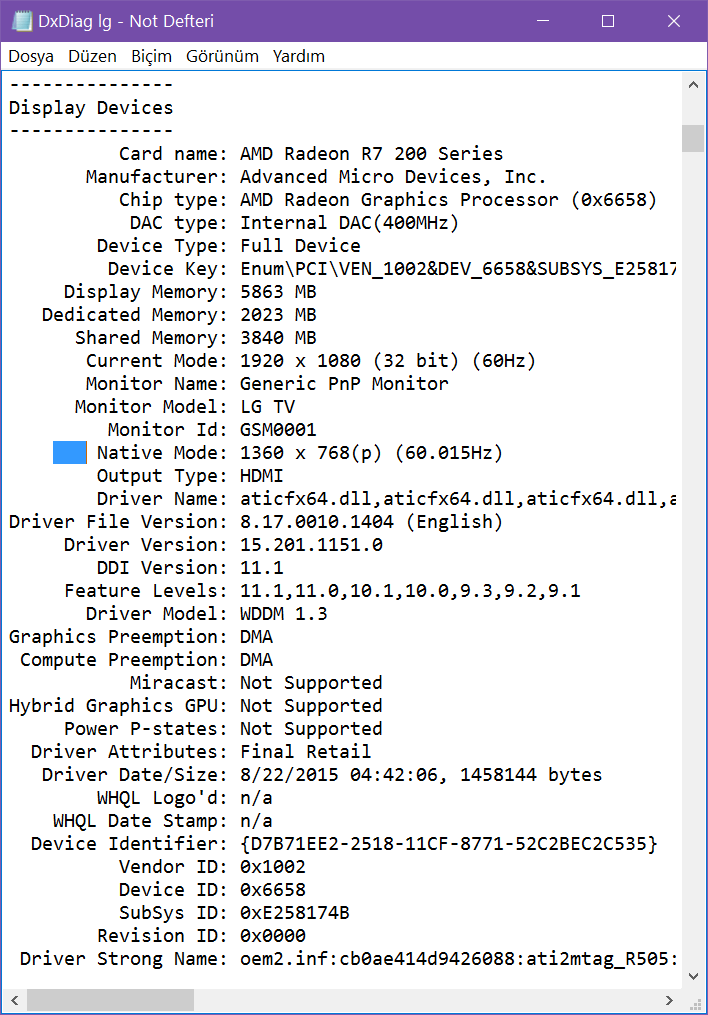Click the Notepad app icon in title bar
The height and width of the screenshot is (1015, 708).
click(x=20, y=21)
